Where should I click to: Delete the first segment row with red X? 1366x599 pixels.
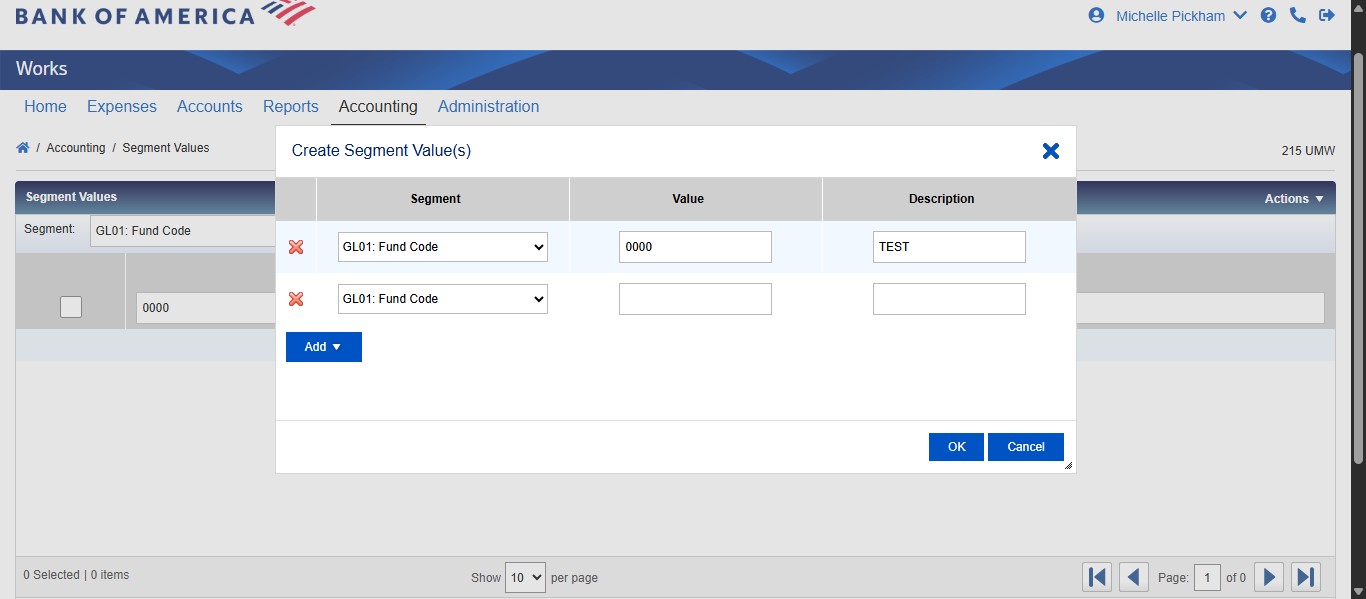pos(296,247)
